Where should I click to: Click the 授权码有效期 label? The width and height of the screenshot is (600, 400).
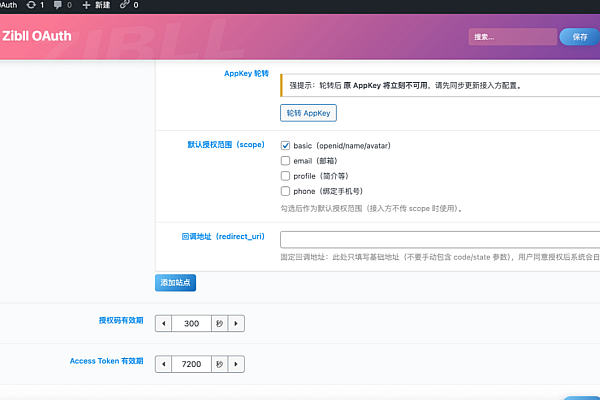(121, 320)
